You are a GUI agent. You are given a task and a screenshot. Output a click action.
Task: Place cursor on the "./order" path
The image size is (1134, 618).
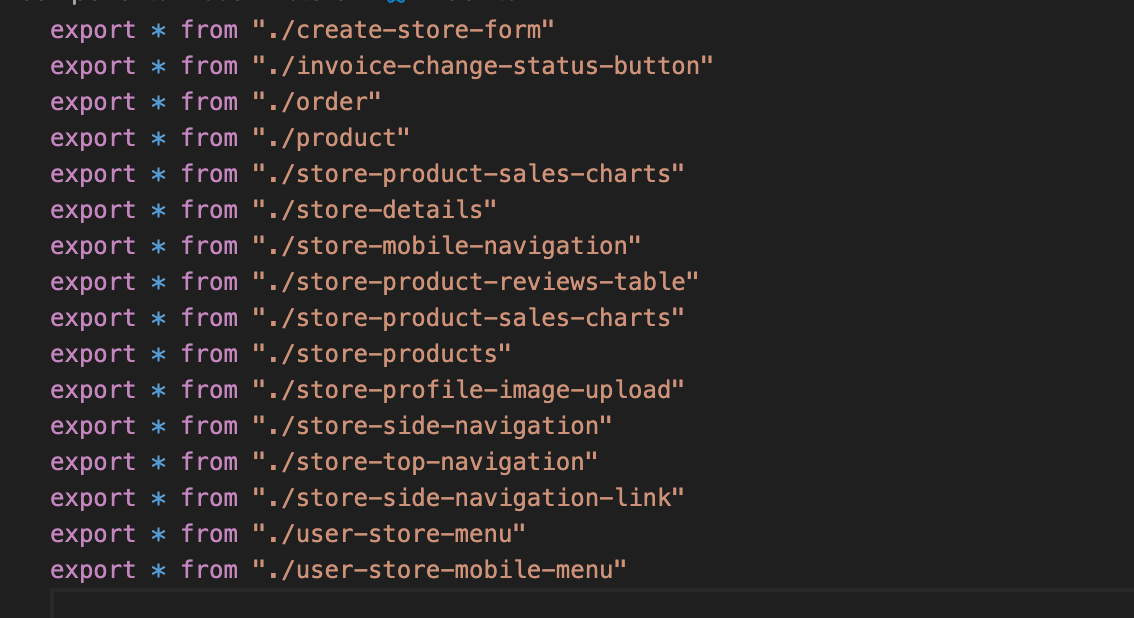click(317, 102)
